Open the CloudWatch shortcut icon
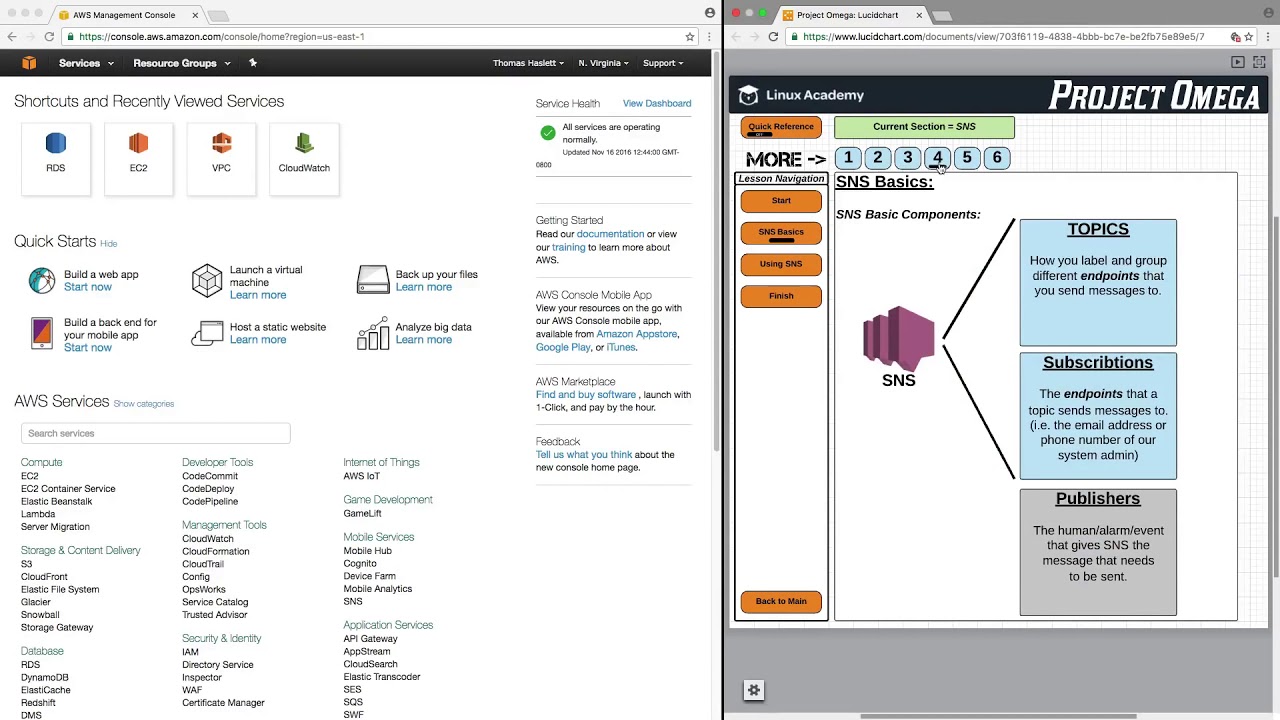This screenshot has width=1280, height=720. pos(304,144)
